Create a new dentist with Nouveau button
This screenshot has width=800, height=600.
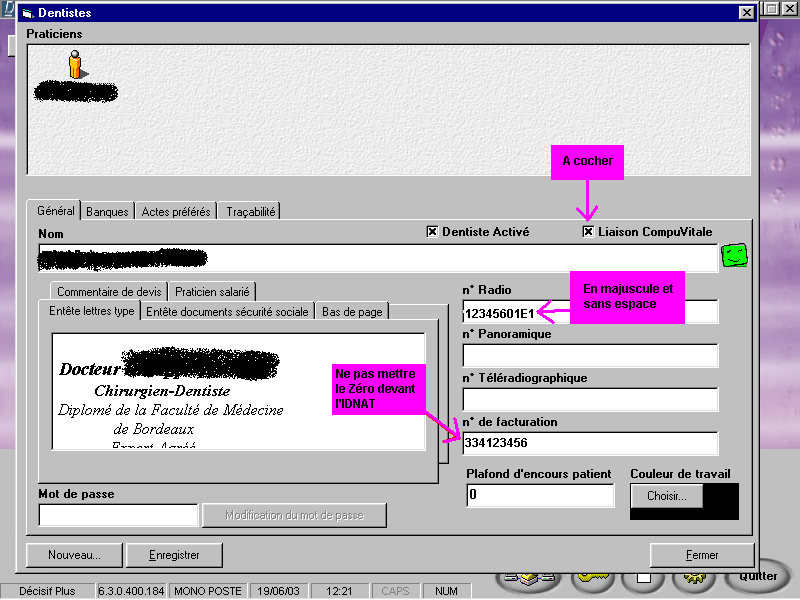(x=75, y=554)
